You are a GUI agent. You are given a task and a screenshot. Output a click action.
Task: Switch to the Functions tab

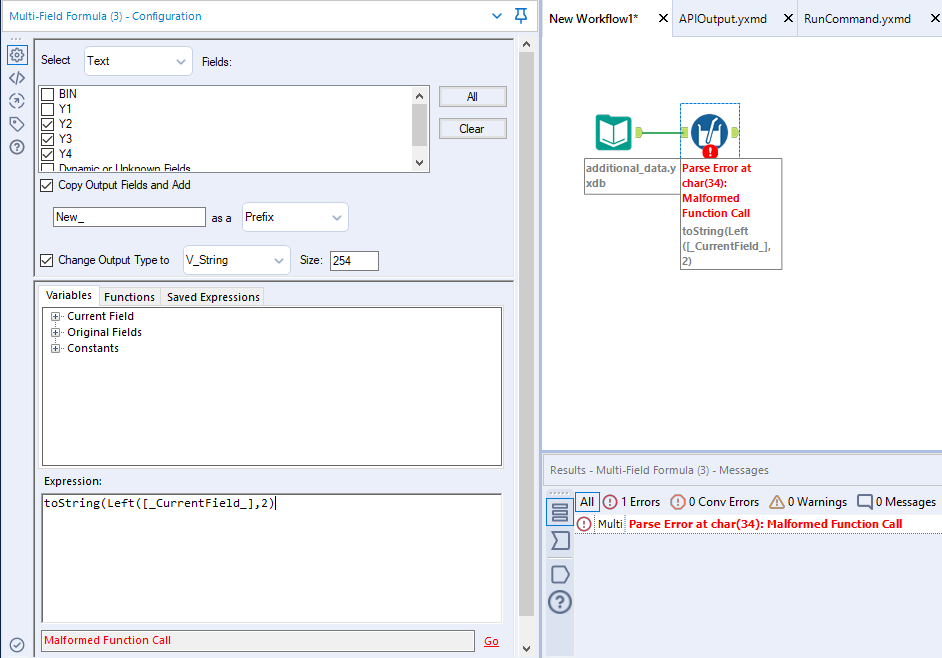click(129, 296)
